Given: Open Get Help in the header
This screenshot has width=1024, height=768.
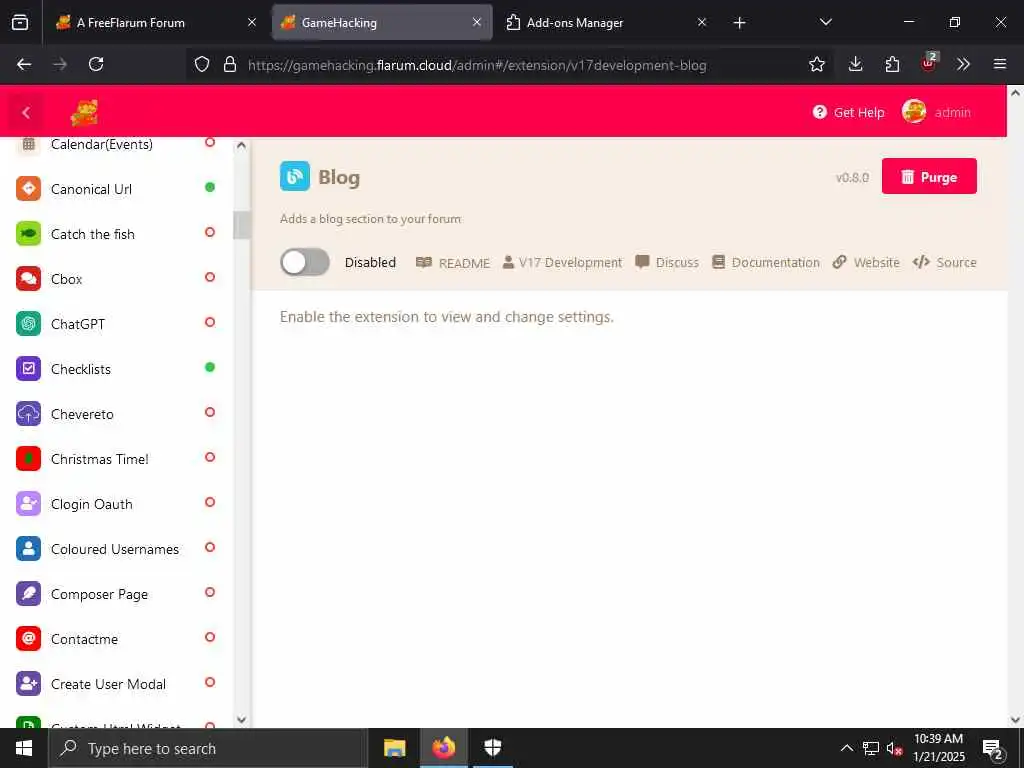Looking at the screenshot, I should pos(848,112).
